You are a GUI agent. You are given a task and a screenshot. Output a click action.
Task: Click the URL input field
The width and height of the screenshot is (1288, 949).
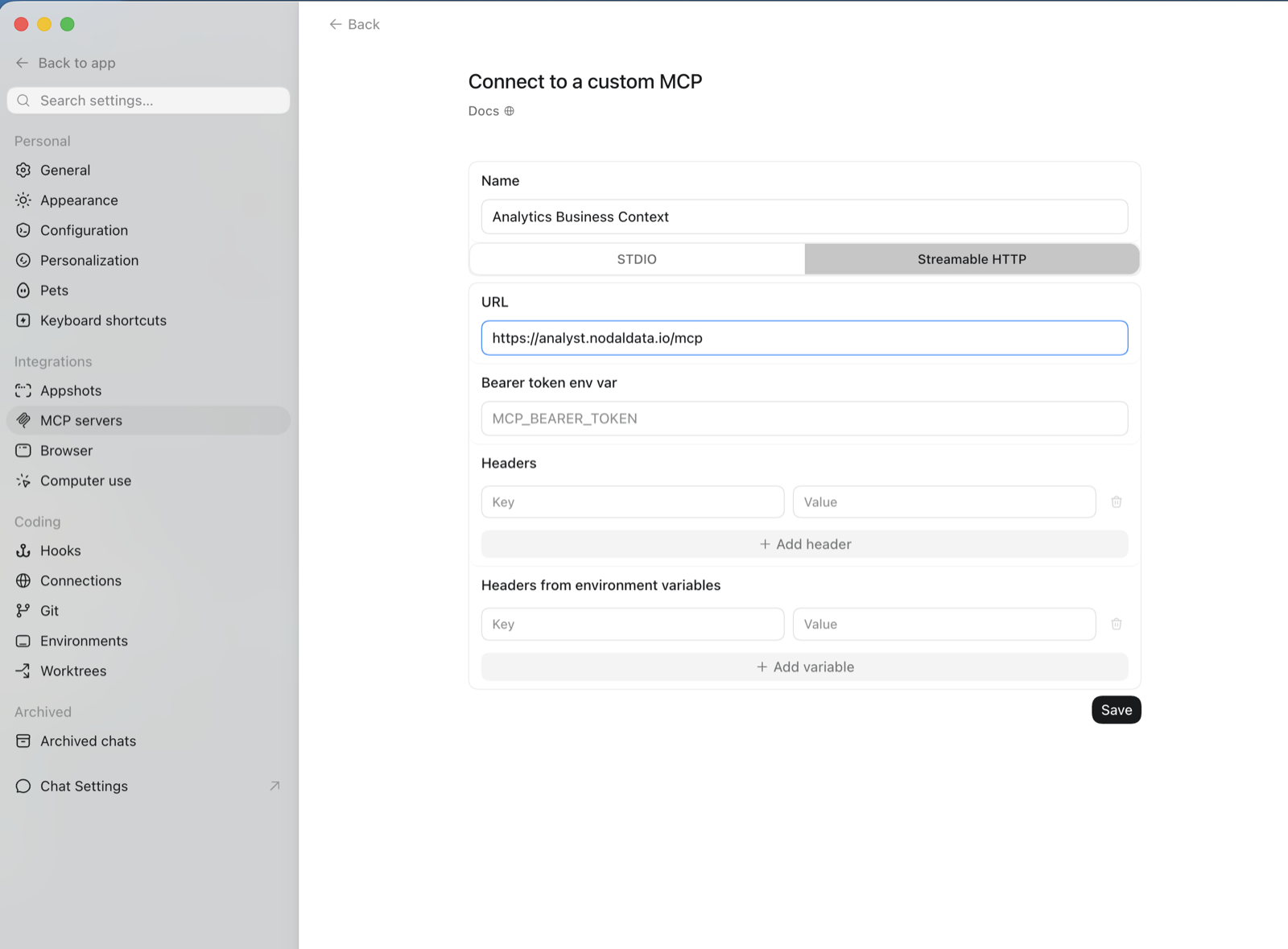tap(804, 338)
